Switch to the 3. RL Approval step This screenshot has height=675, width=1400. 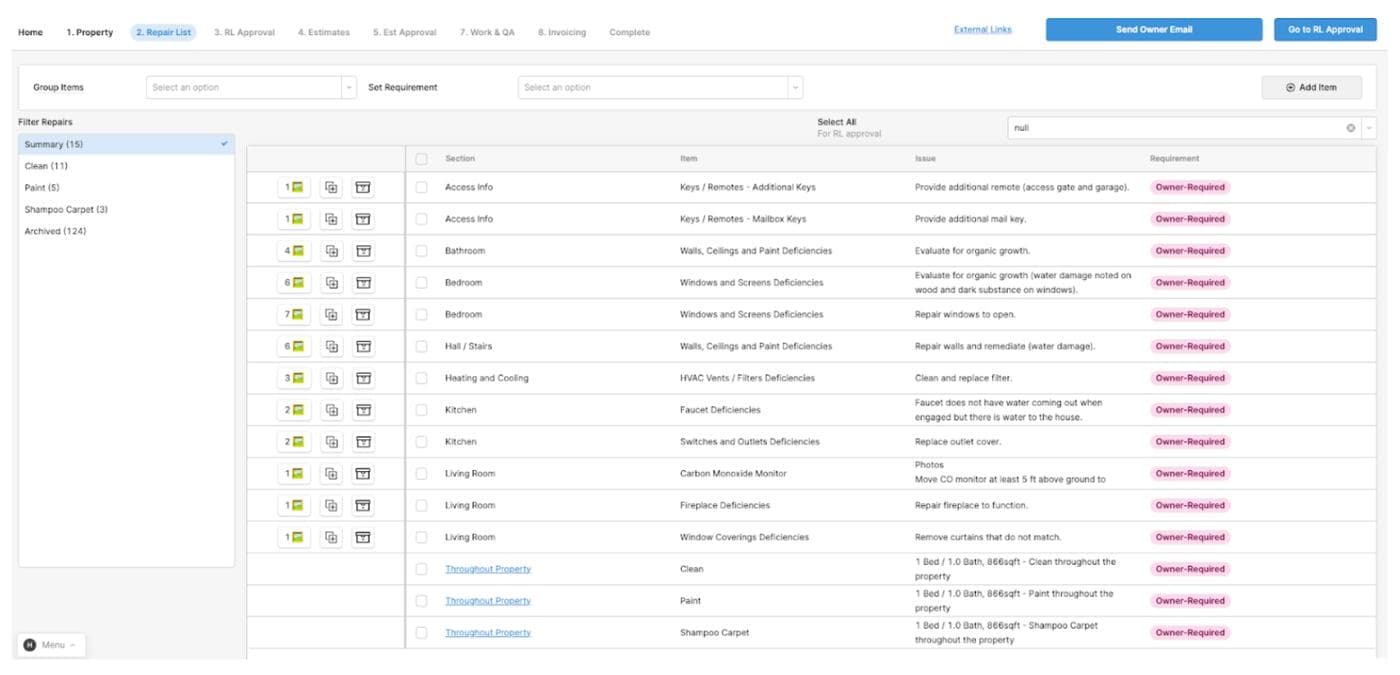(x=244, y=32)
